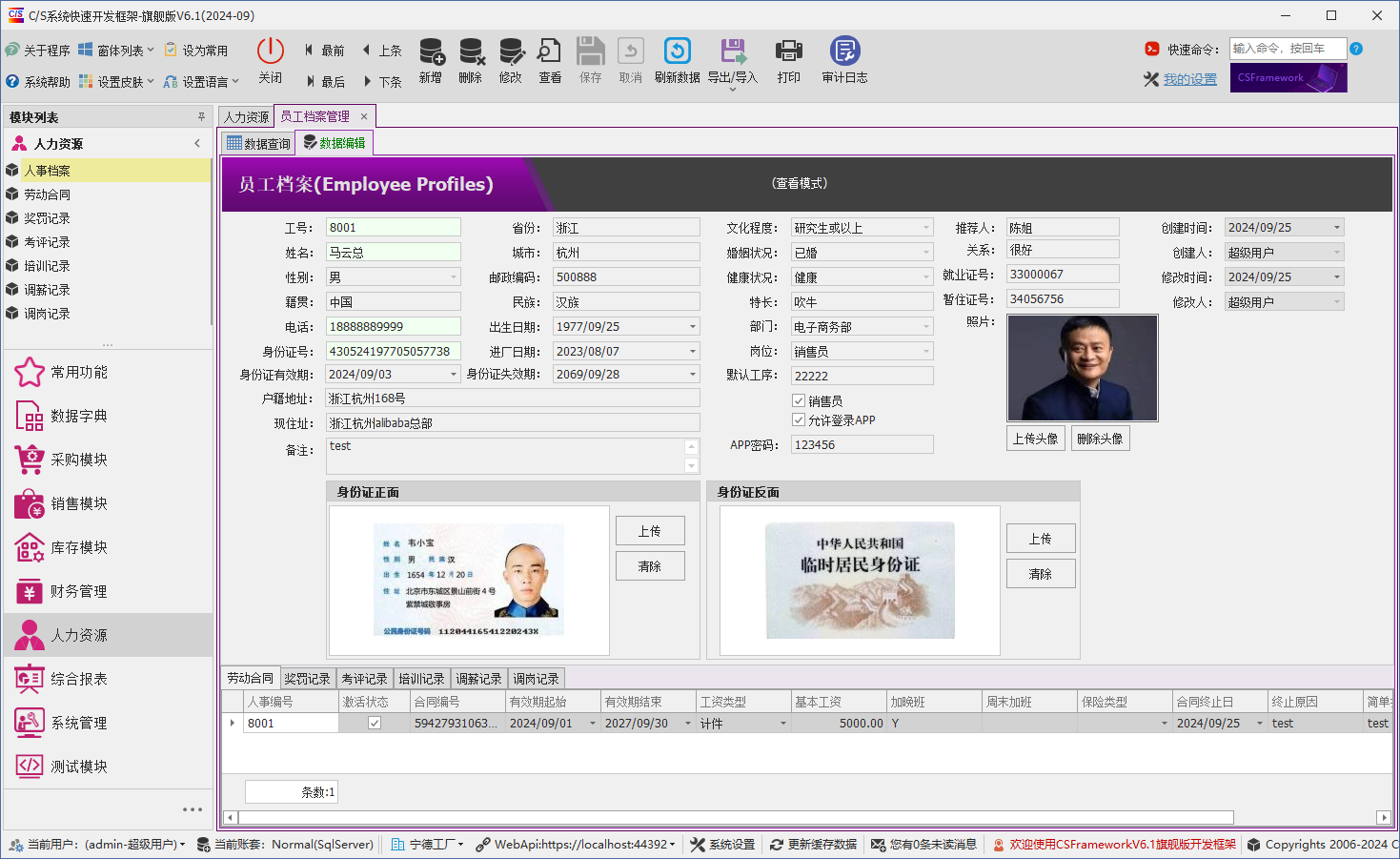
Task: Toggle activation status checkbox in contract row
Action: (375, 723)
